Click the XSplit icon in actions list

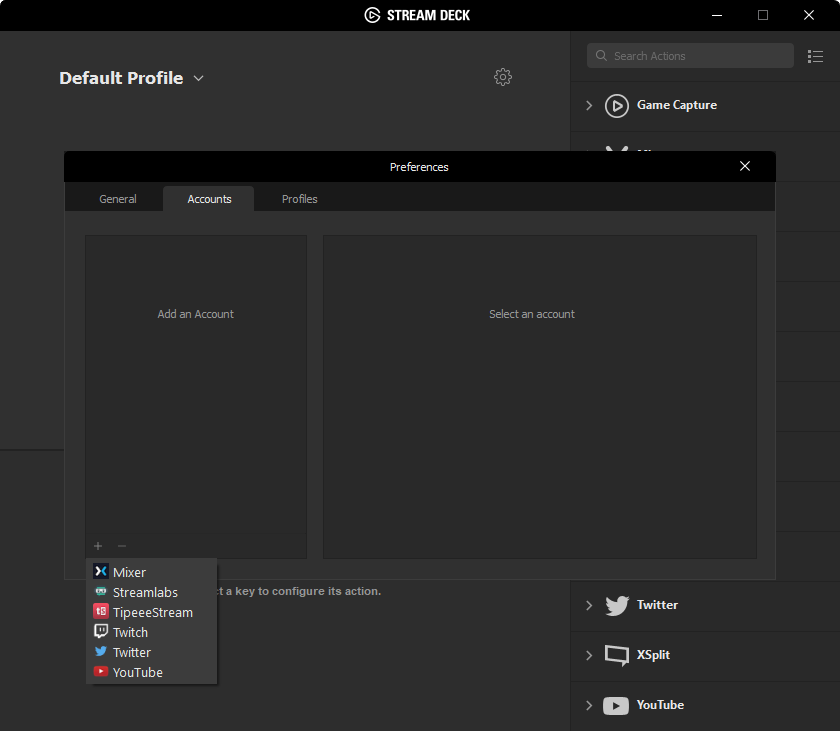pos(617,655)
